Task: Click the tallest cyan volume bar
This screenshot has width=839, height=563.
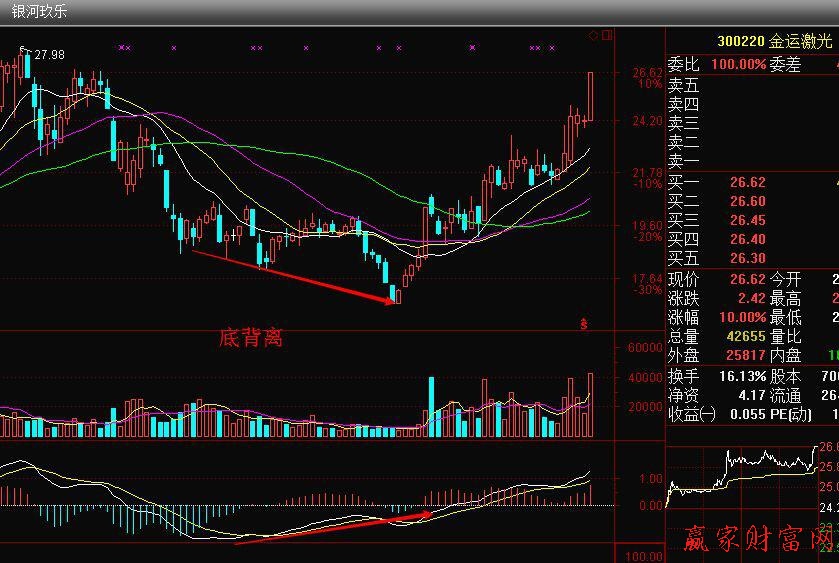Action: (x=431, y=407)
